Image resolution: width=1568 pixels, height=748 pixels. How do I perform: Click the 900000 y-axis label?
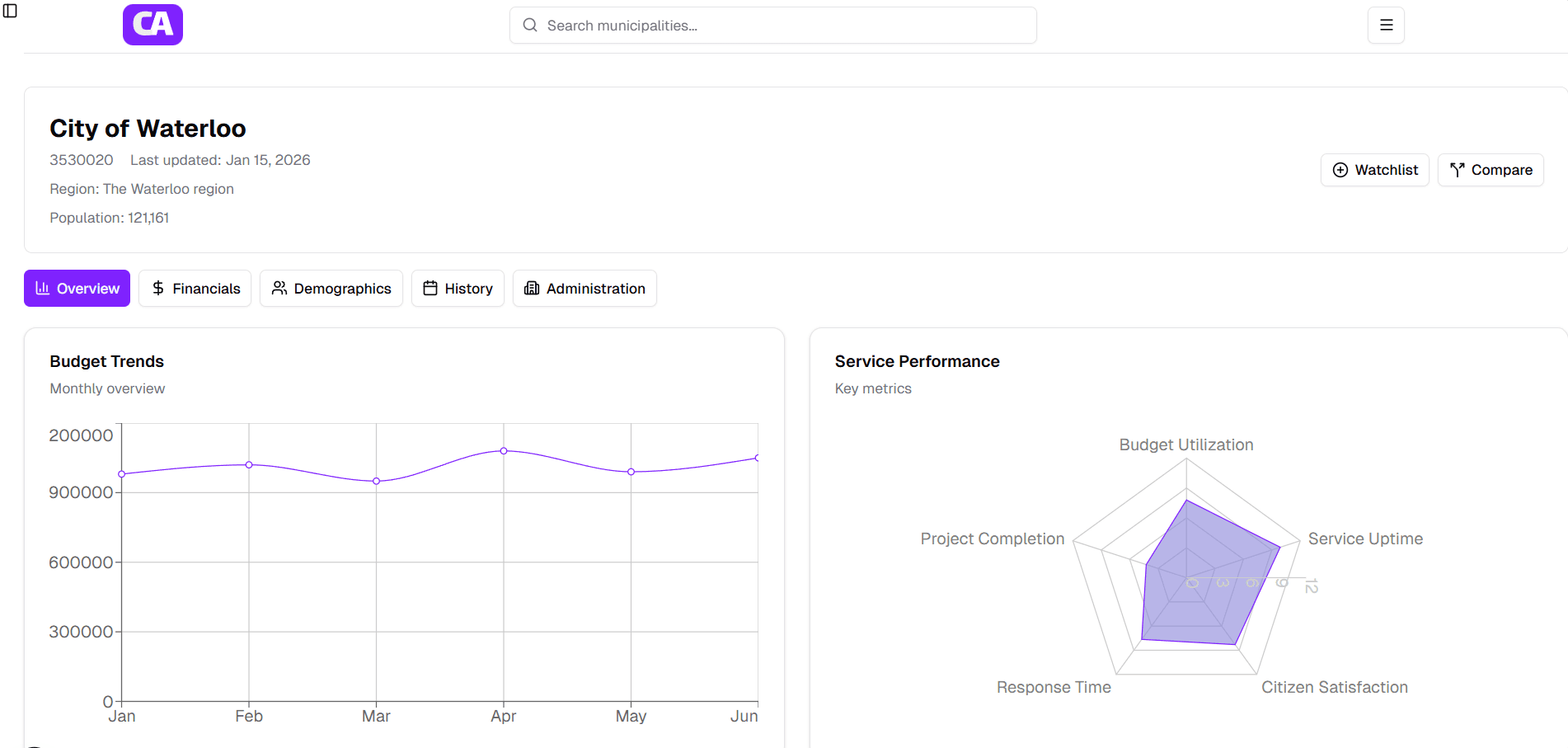click(81, 492)
